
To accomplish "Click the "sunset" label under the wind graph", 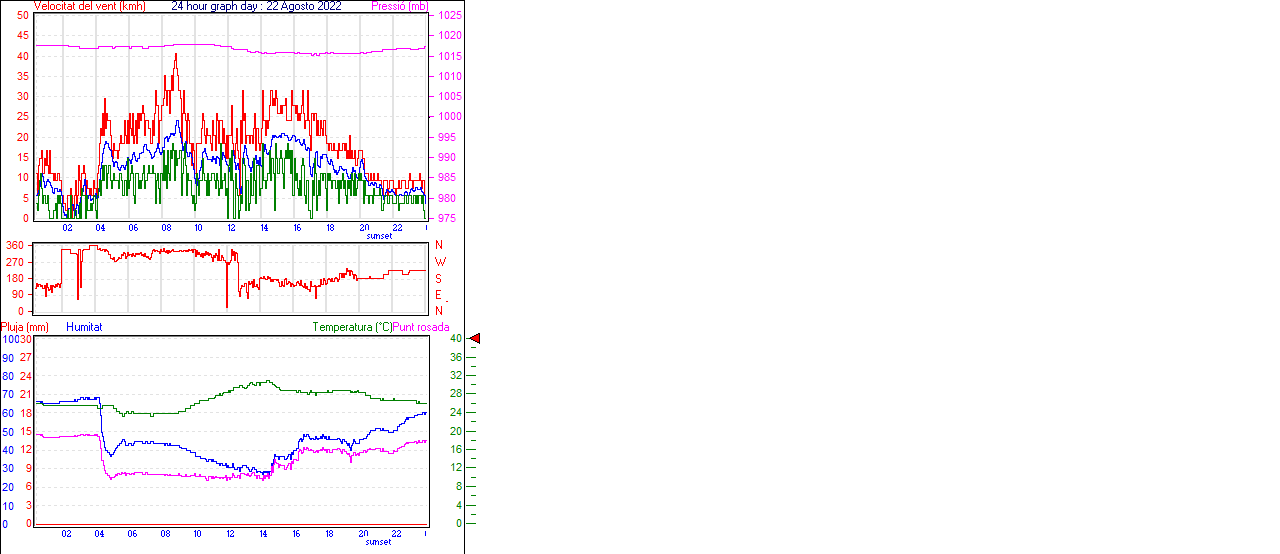I will pos(379,236).
